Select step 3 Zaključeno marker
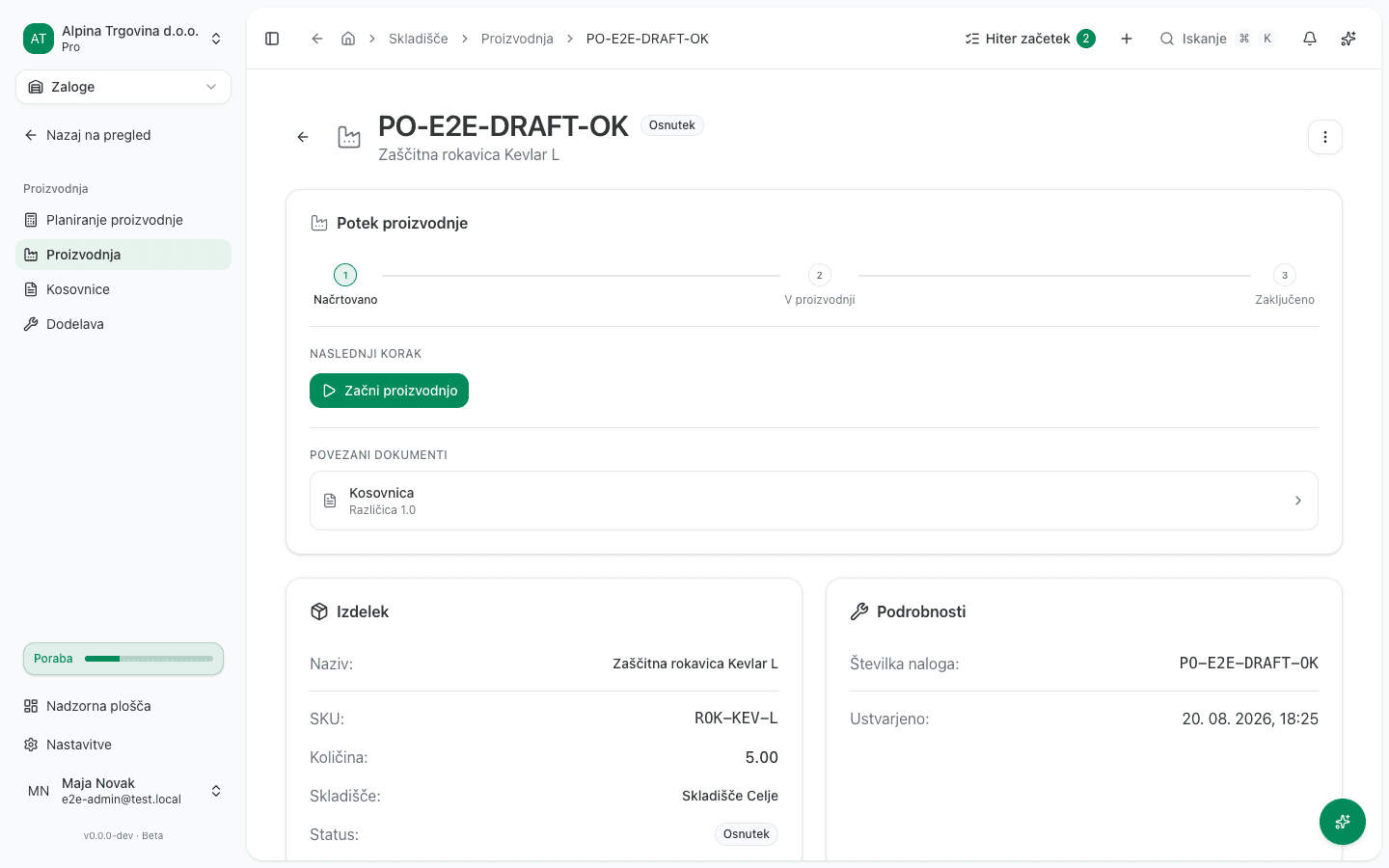 click(x=1285, y=275)
